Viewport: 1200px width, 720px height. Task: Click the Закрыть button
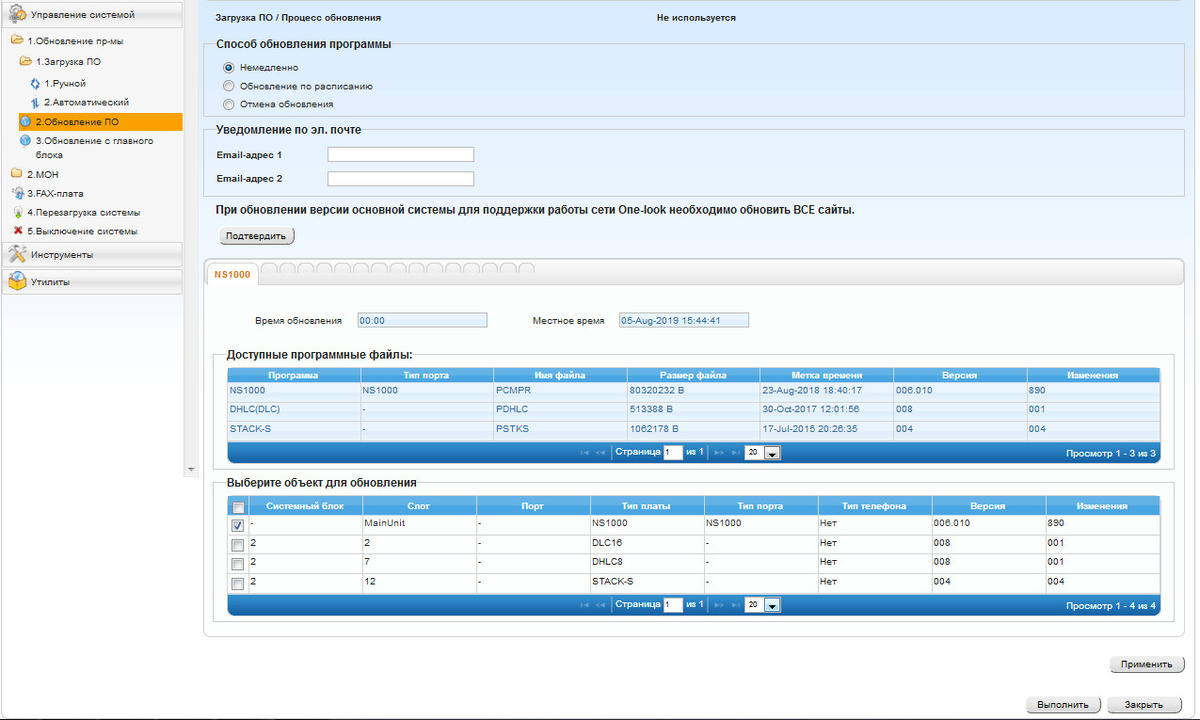(x=1146, y=704)
